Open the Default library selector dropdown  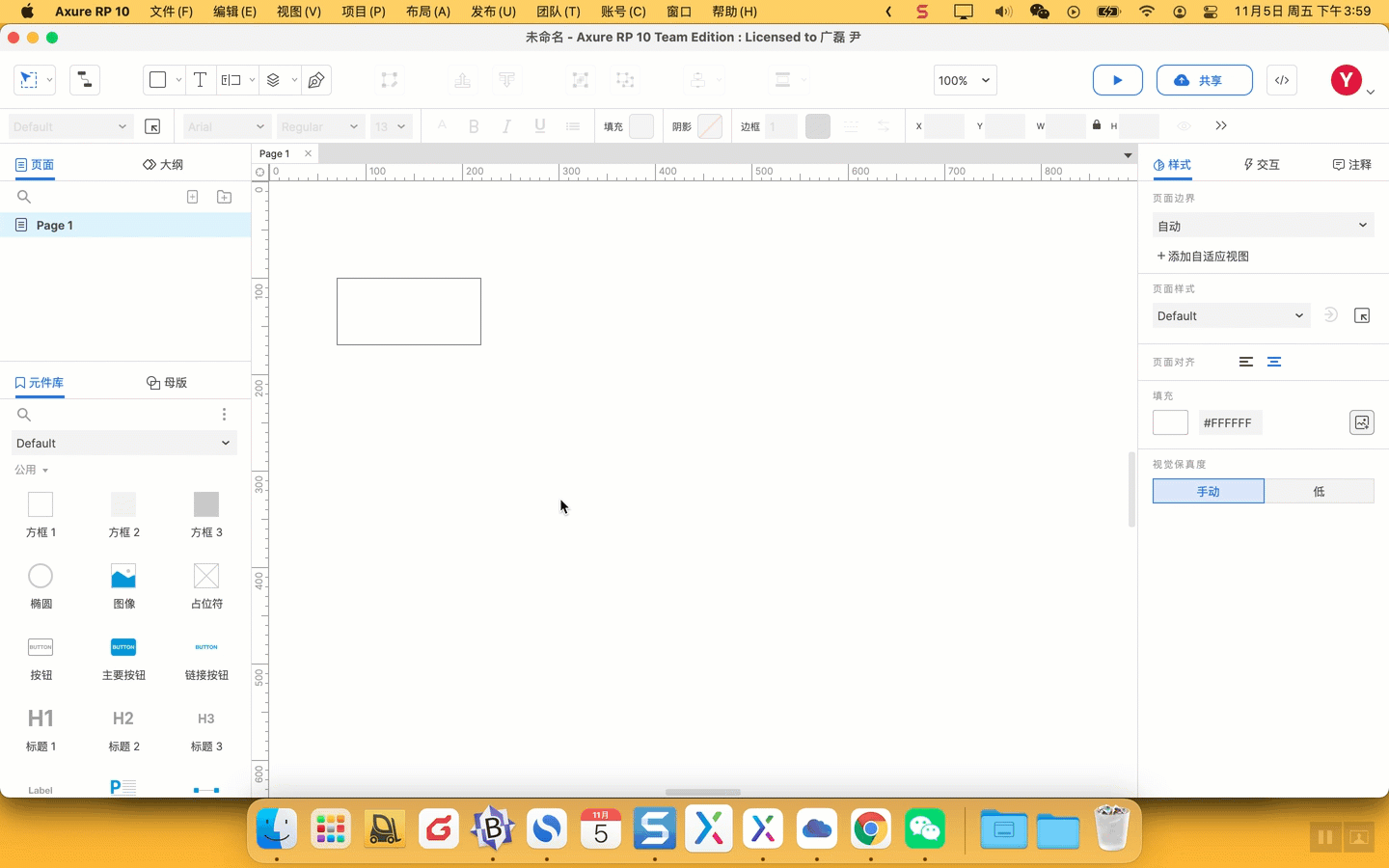click(124, 444)
